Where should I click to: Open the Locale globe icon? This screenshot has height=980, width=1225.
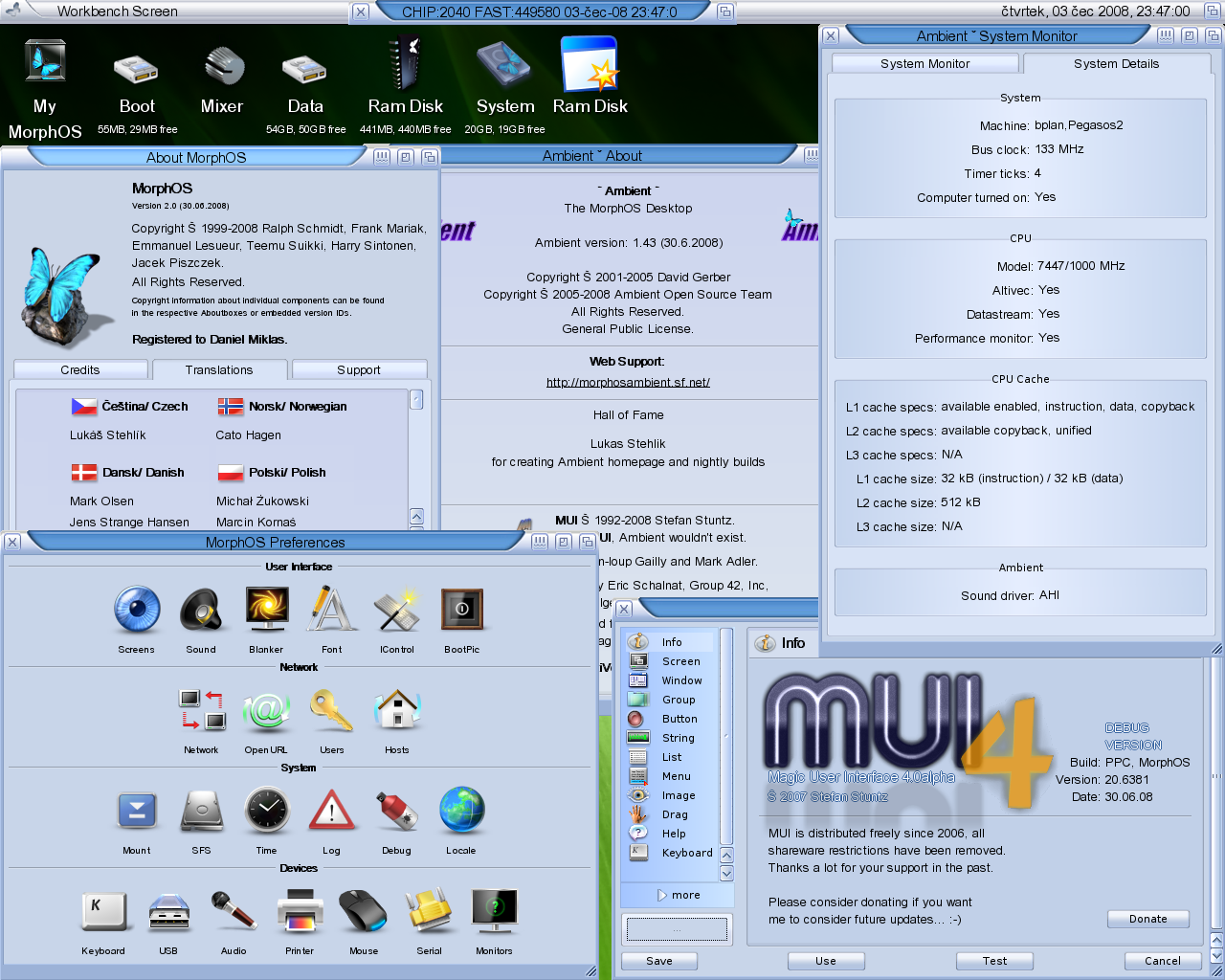click(461, 812)
